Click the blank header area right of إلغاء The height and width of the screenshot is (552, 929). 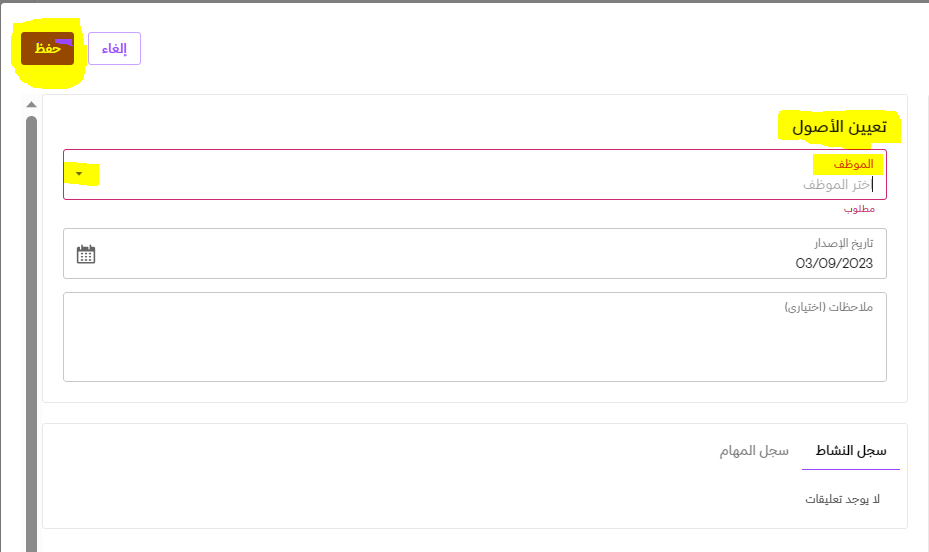click(500, 49)
